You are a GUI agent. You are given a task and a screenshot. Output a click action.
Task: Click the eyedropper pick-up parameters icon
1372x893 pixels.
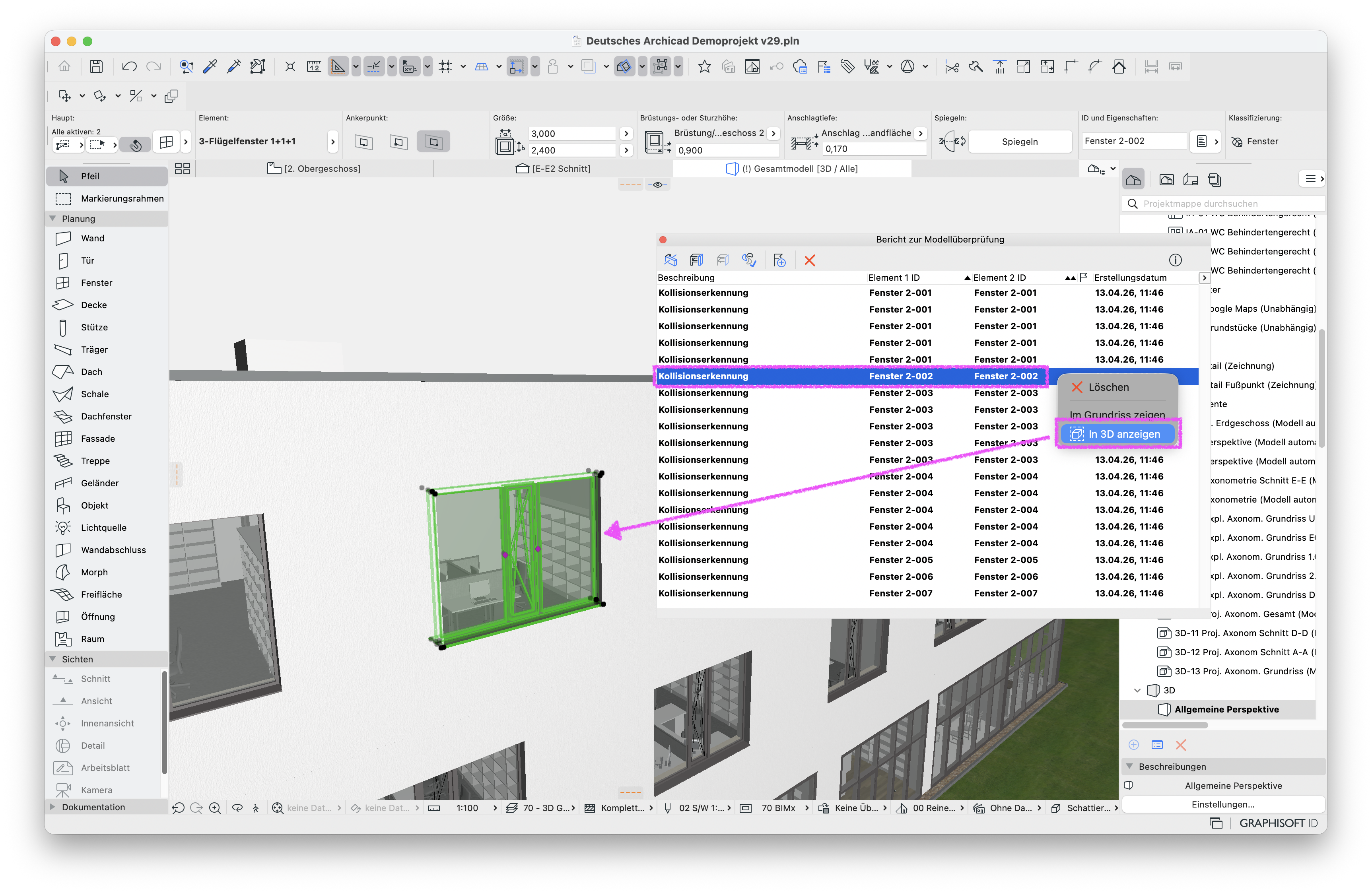pyautogui.click(x=210, y=66)
